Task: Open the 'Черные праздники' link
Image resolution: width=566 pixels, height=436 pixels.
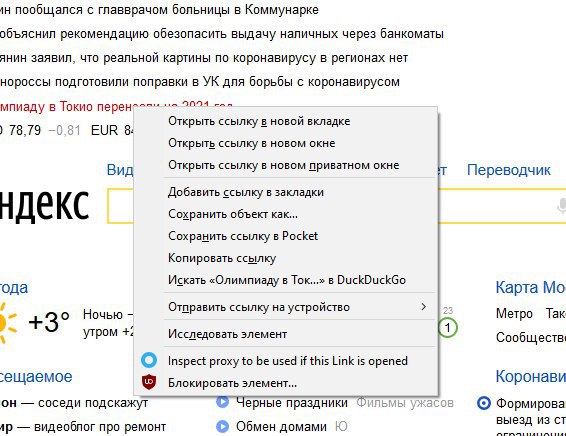Action: tap(292, 402)
